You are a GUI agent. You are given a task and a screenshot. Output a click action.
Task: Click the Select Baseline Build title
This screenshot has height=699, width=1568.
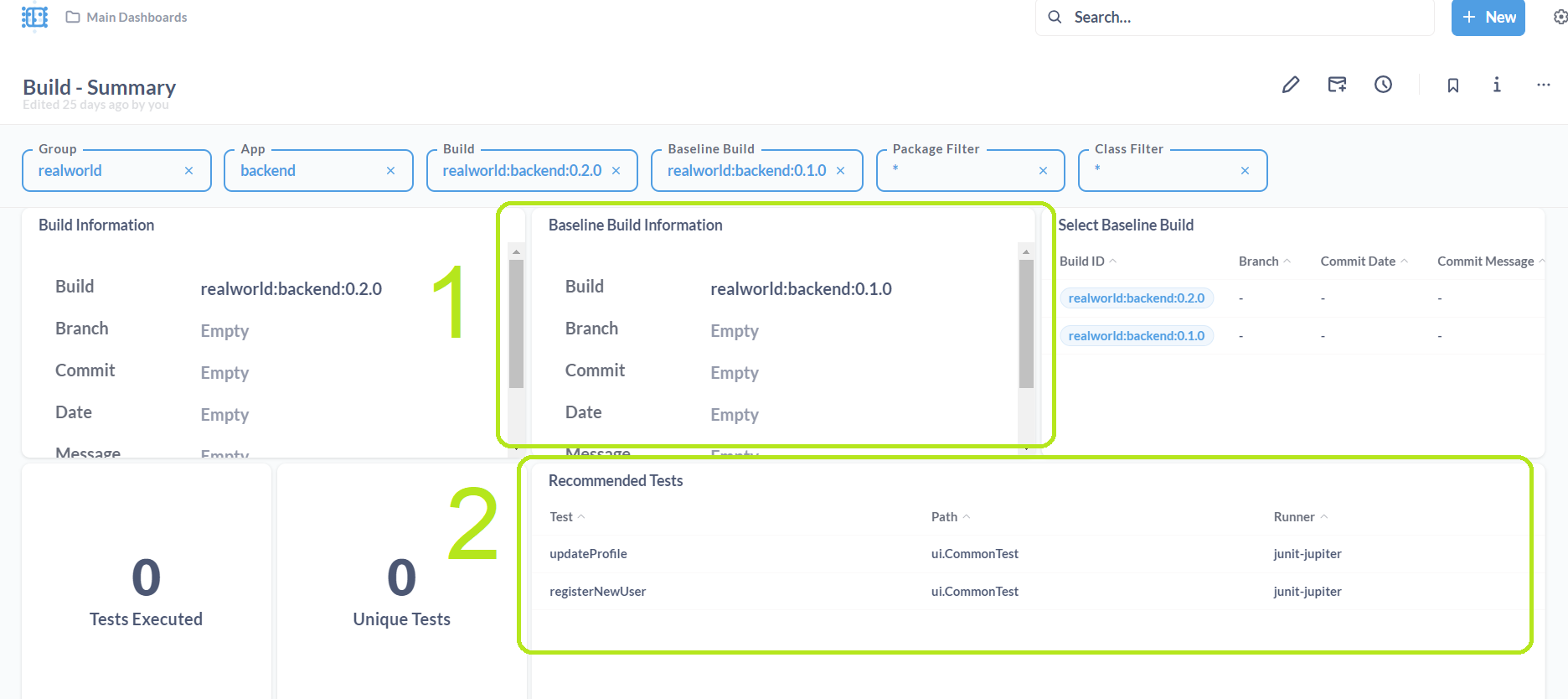click(1126, 225)
